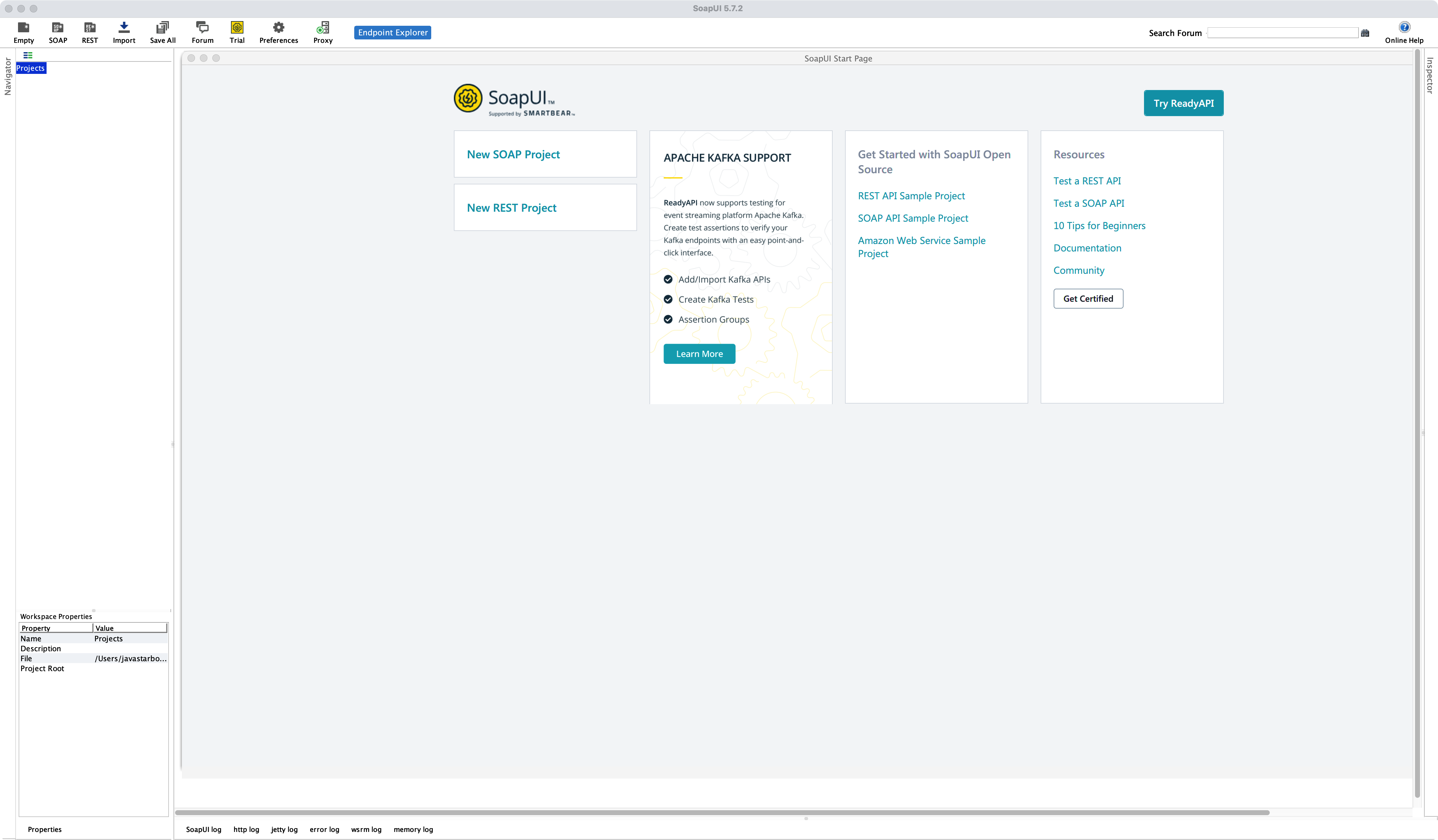Open the Endpoint Explorer
Screen dimensions: 1438x840
393,33
